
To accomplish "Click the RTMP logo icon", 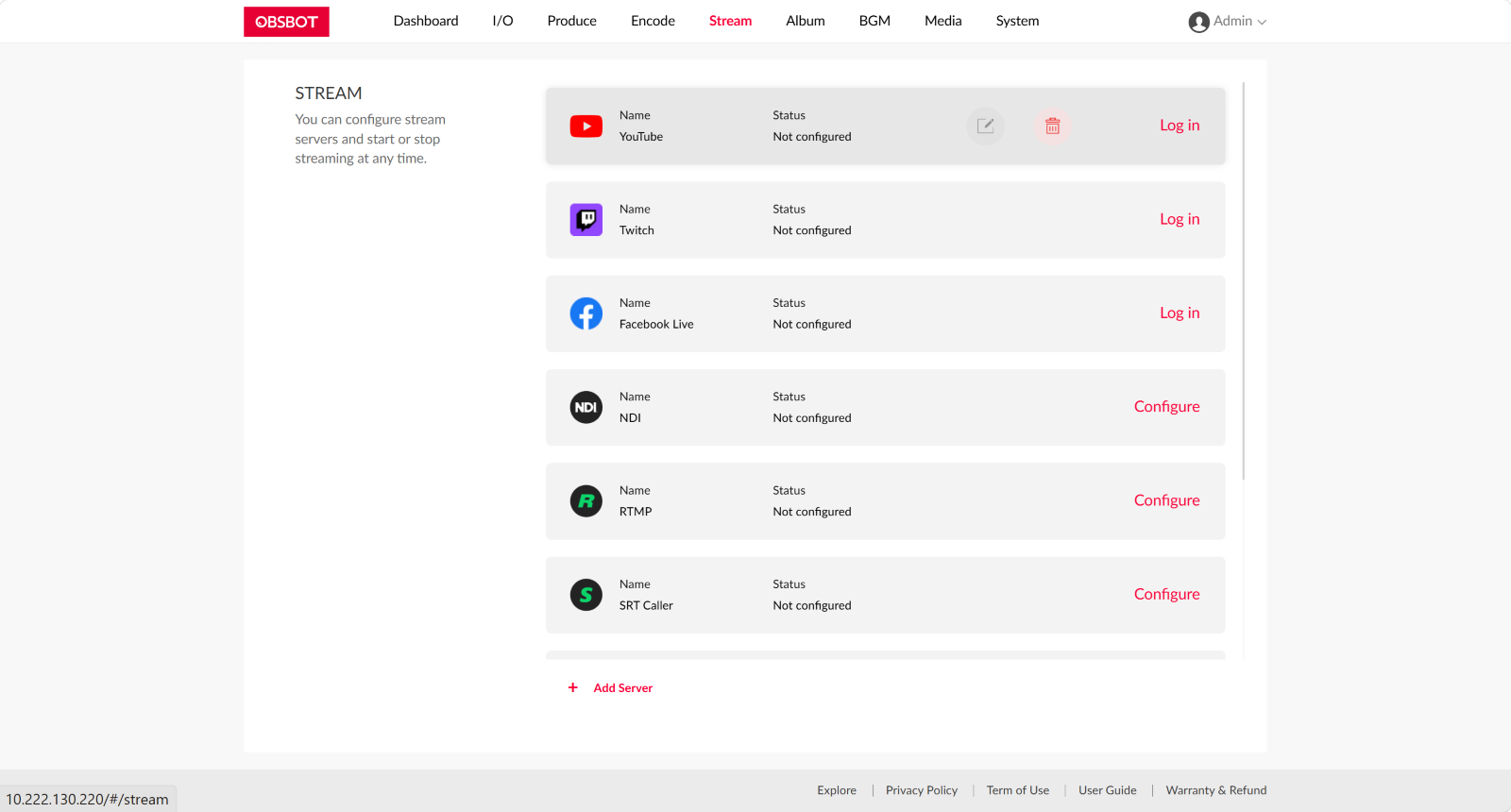I will click(x=586, y=501).
